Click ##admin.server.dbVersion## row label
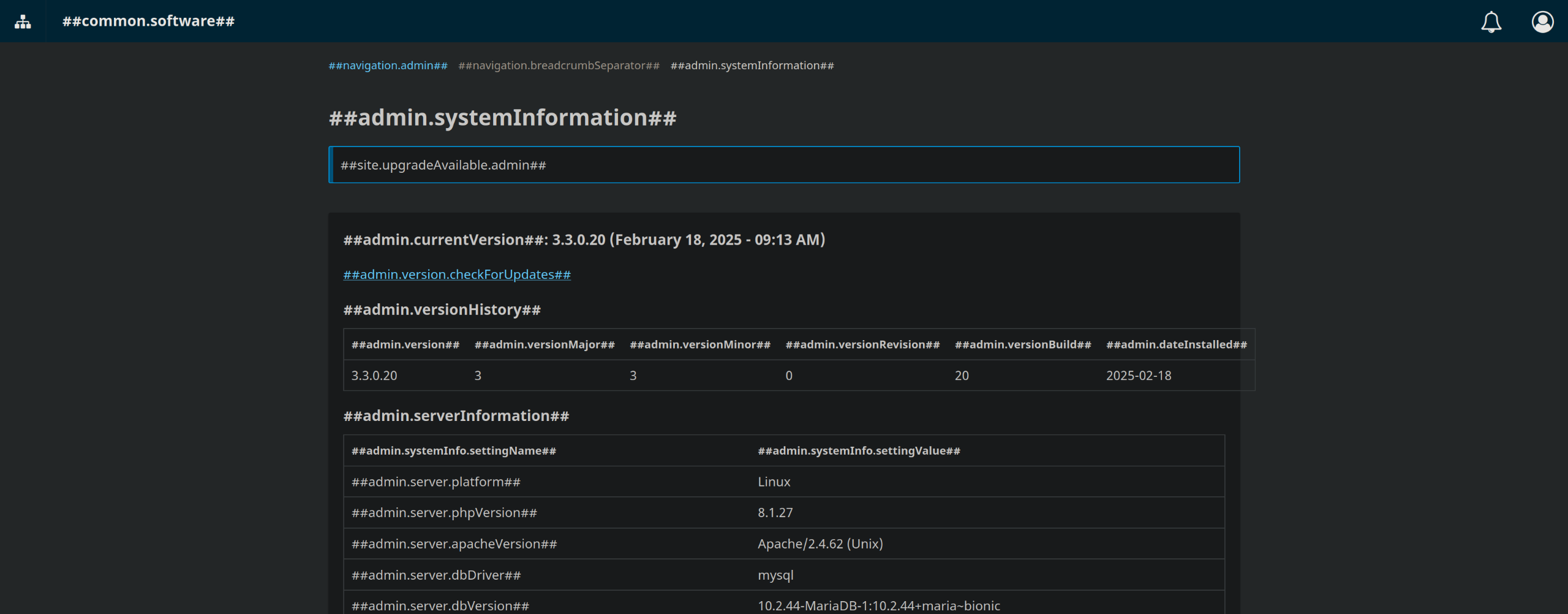This screenshot has width=1568, height=614. pos(440,606)
